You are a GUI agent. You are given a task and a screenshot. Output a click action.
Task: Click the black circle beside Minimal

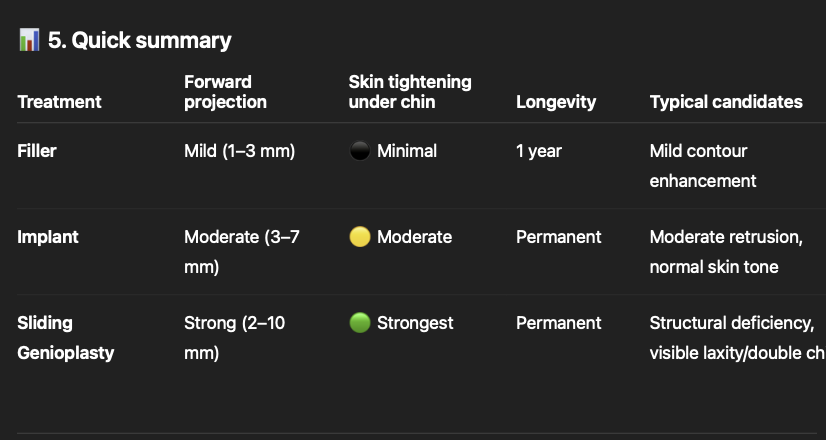(360, 151)
